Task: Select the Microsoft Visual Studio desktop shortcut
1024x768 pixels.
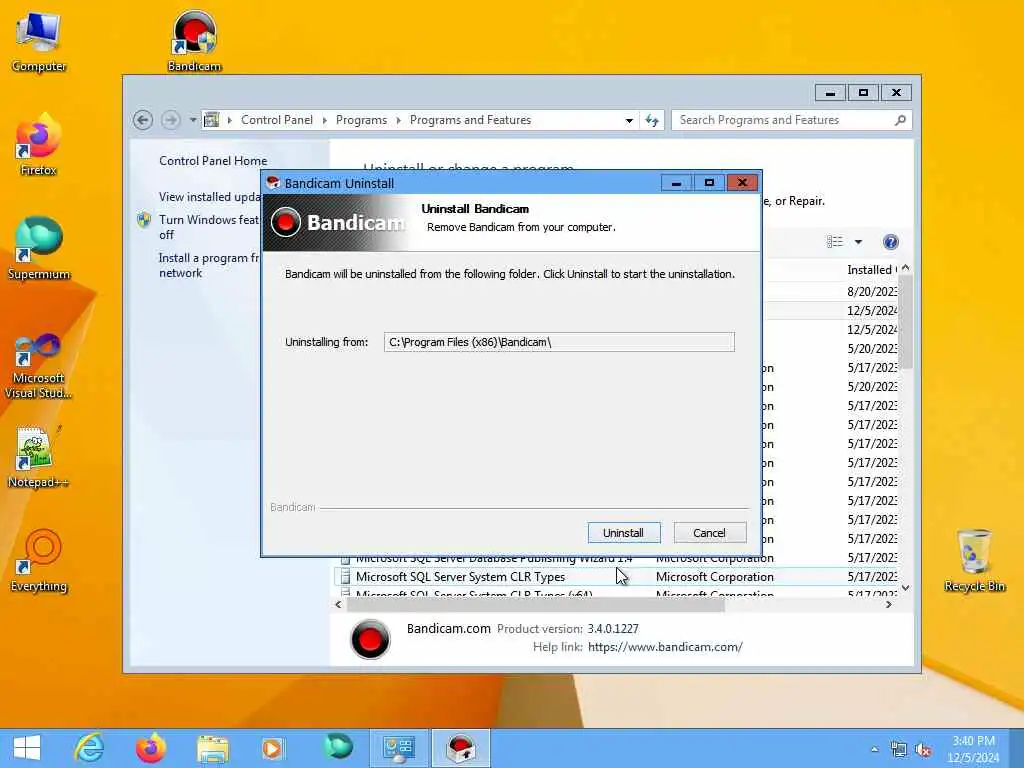Action: pos(39,366)
